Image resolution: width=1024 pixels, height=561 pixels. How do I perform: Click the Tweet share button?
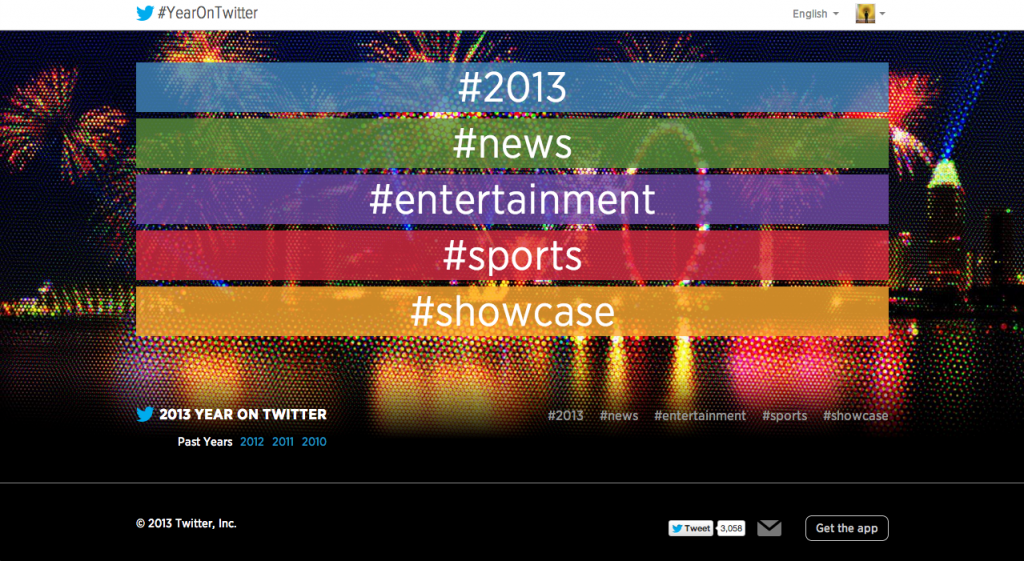click(690, 528)
